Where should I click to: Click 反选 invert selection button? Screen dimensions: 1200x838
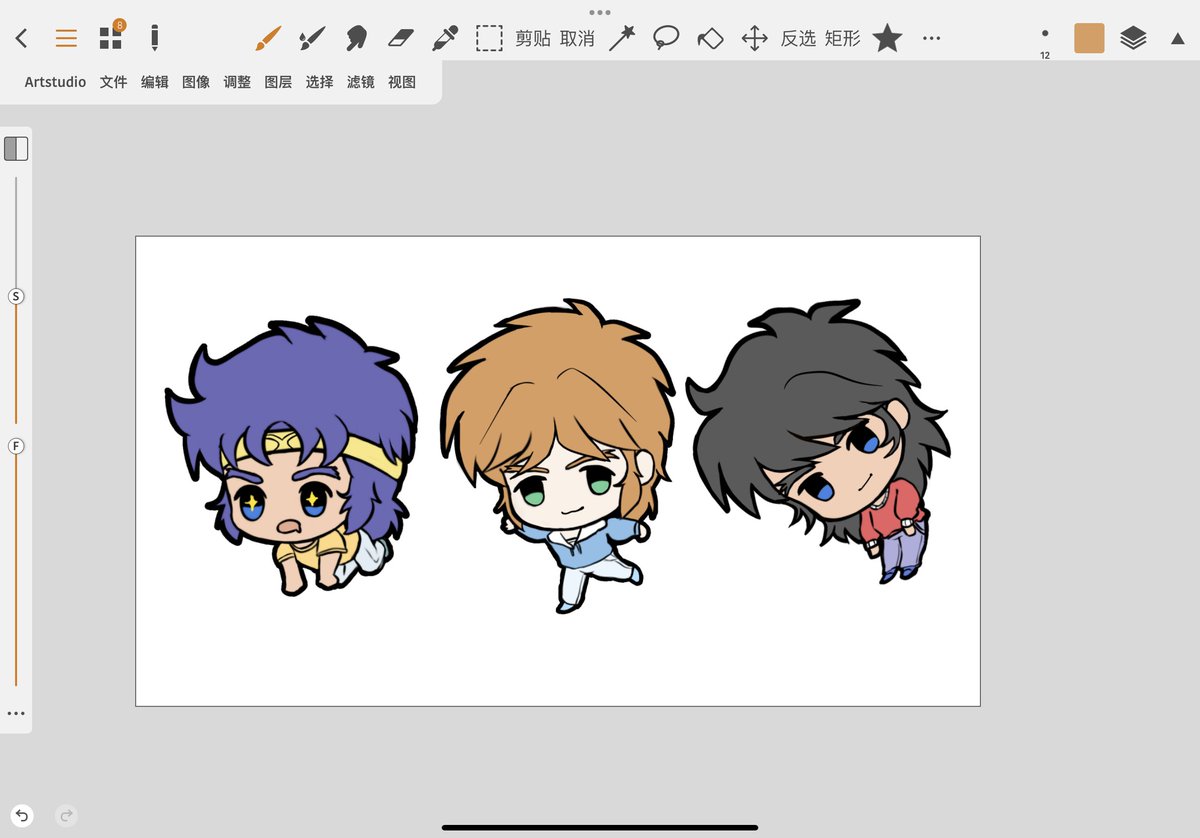(798, 39)
